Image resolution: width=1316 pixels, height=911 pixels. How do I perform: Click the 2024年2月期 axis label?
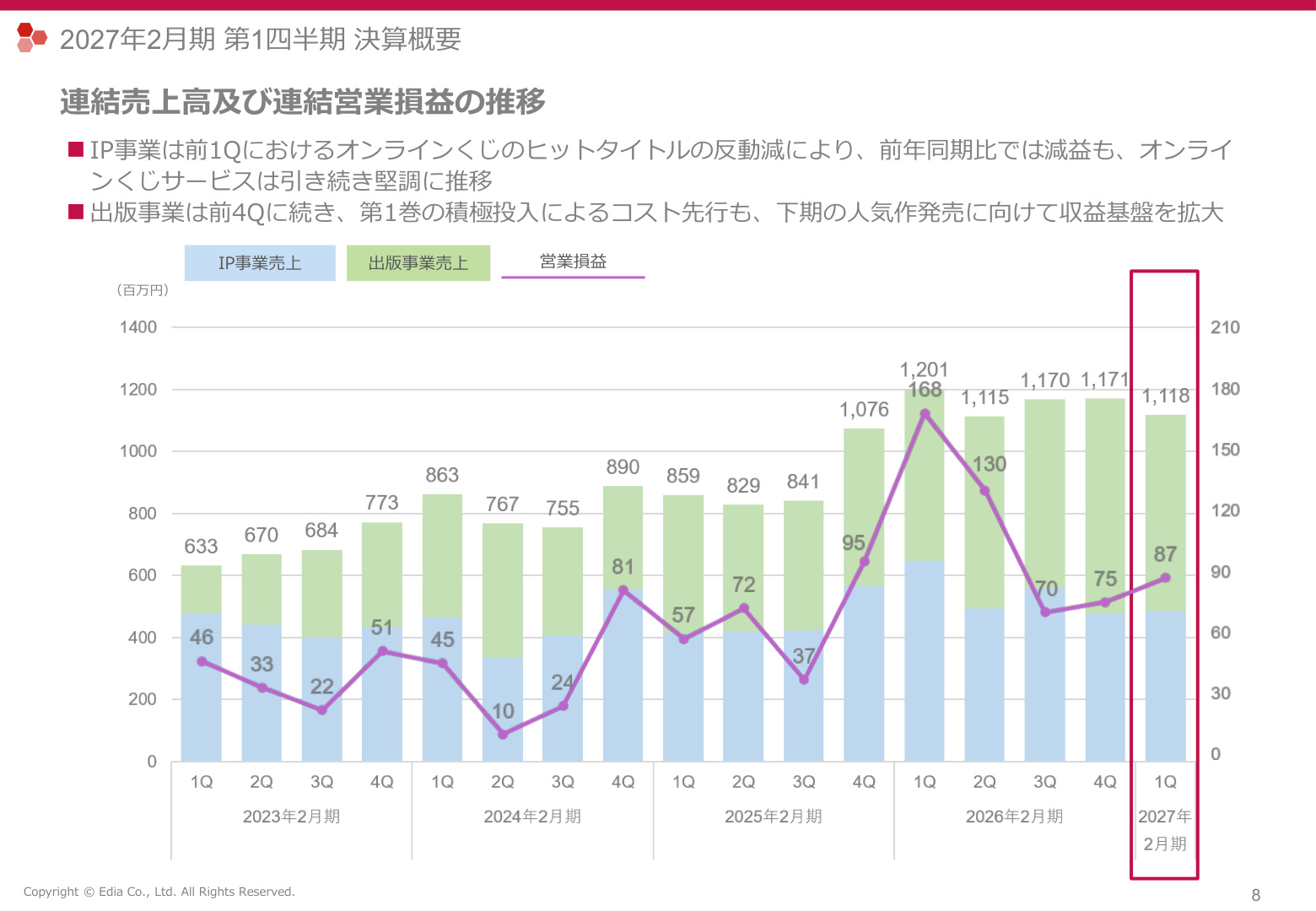532,817
